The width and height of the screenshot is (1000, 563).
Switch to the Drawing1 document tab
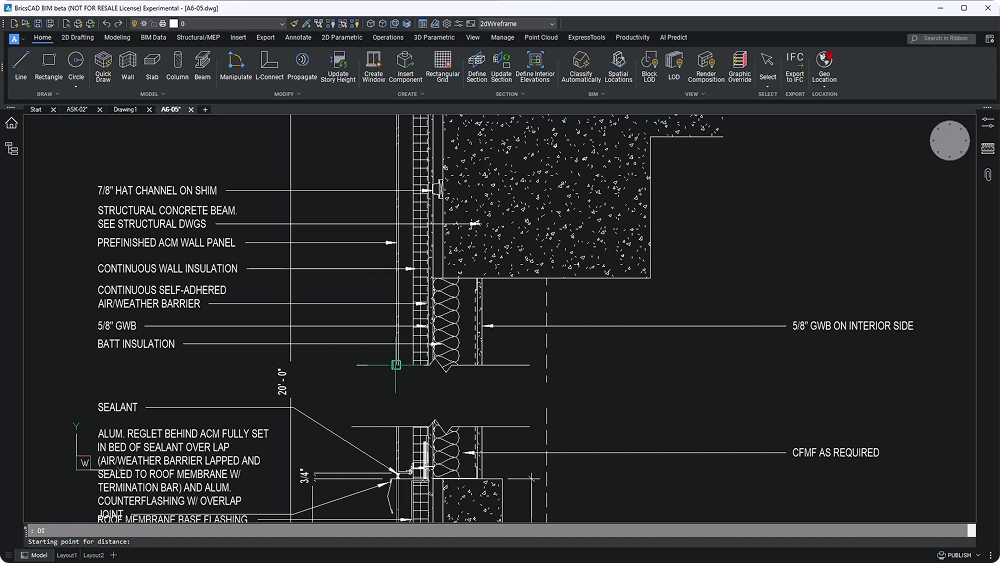[125, 110]
